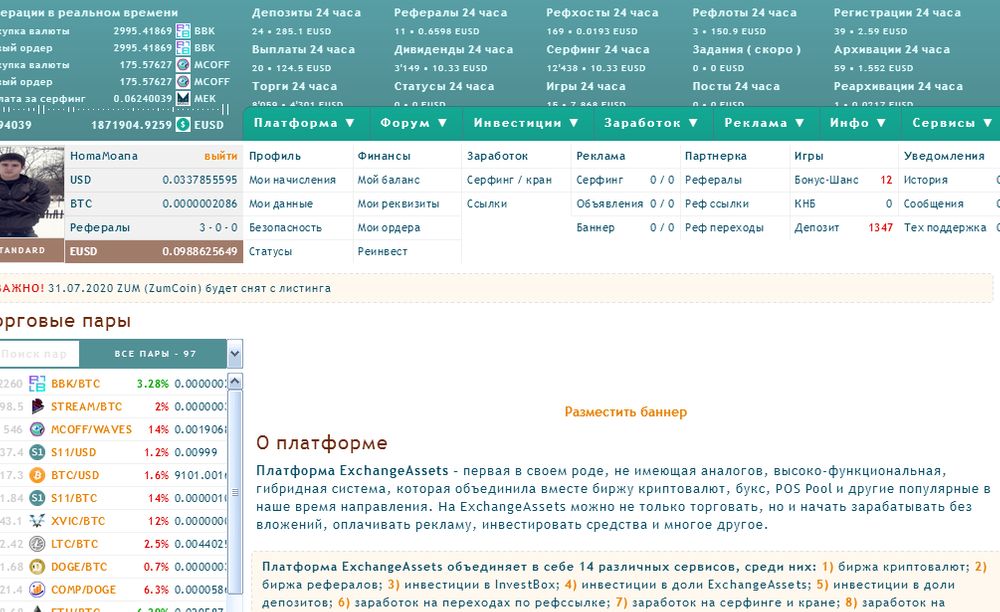
Task: Open Рефералы partner link
Action: point(713,180)
